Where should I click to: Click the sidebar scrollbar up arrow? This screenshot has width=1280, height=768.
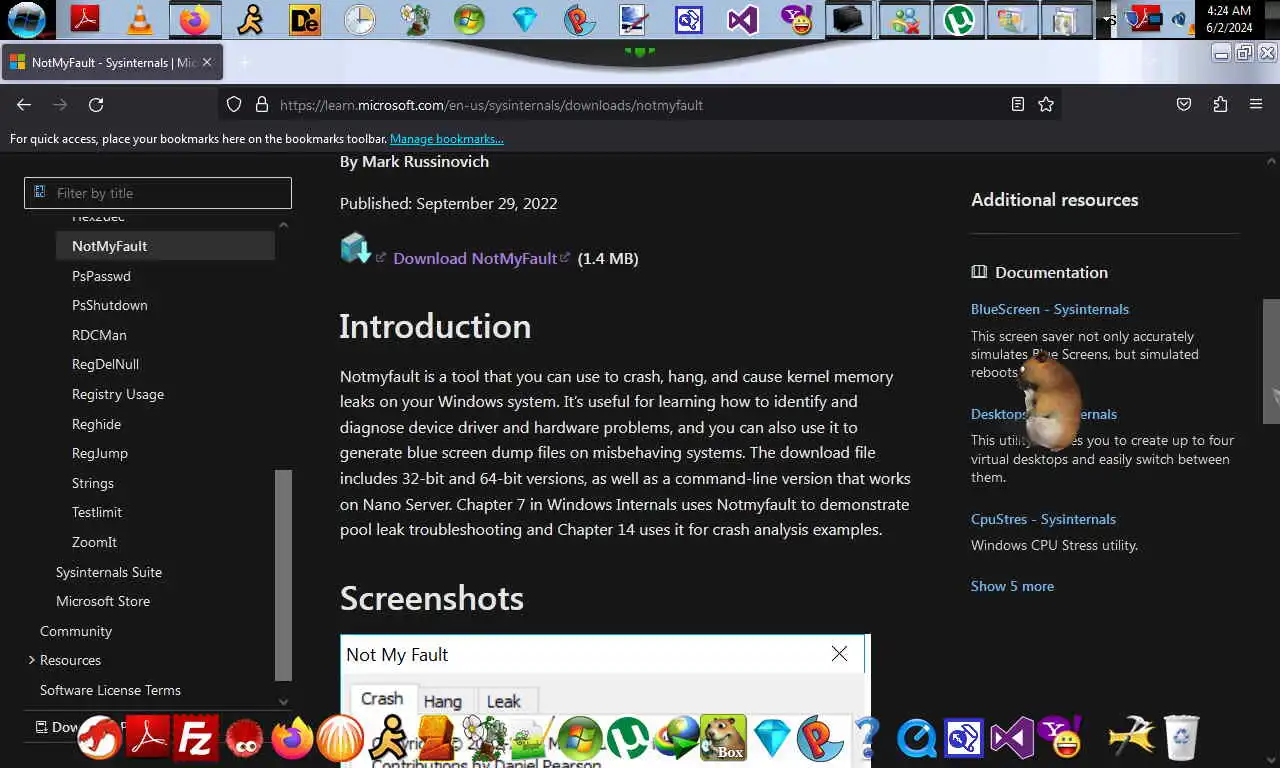[x=283, y=225]
